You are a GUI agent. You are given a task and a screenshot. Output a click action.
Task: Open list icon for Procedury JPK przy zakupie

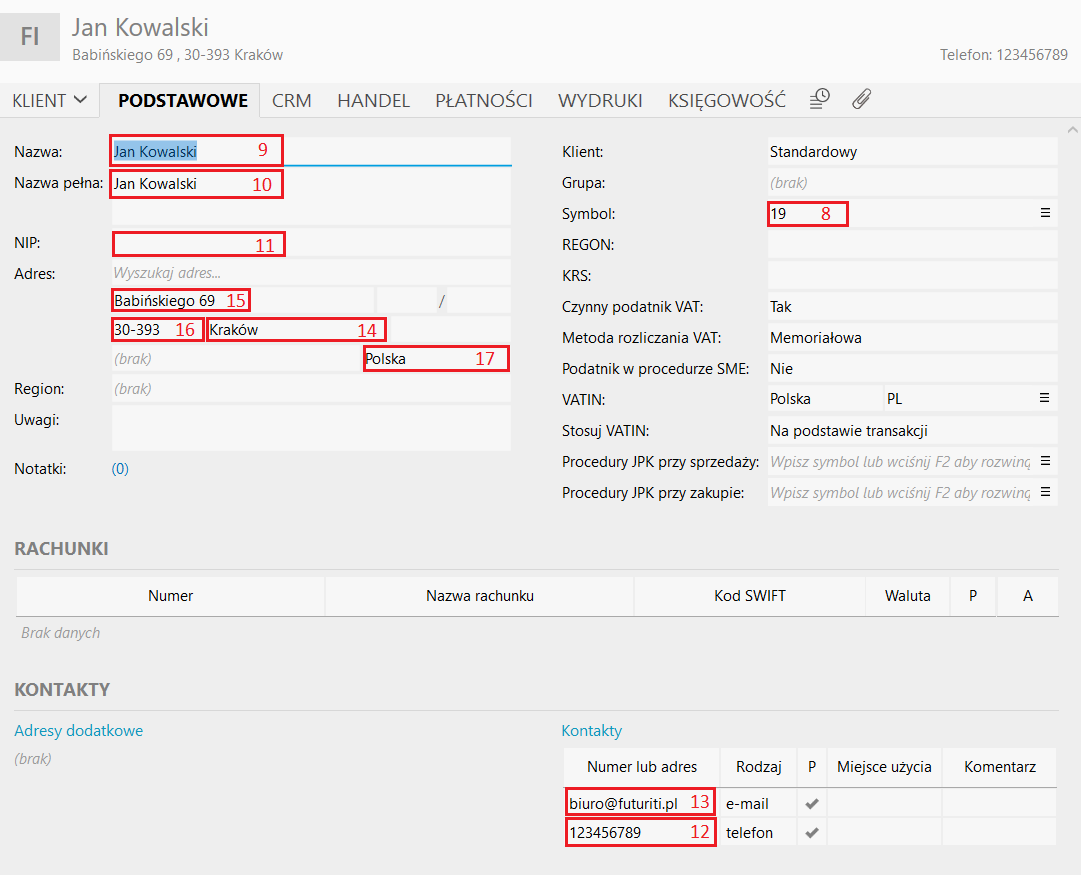coord(1045,492)
